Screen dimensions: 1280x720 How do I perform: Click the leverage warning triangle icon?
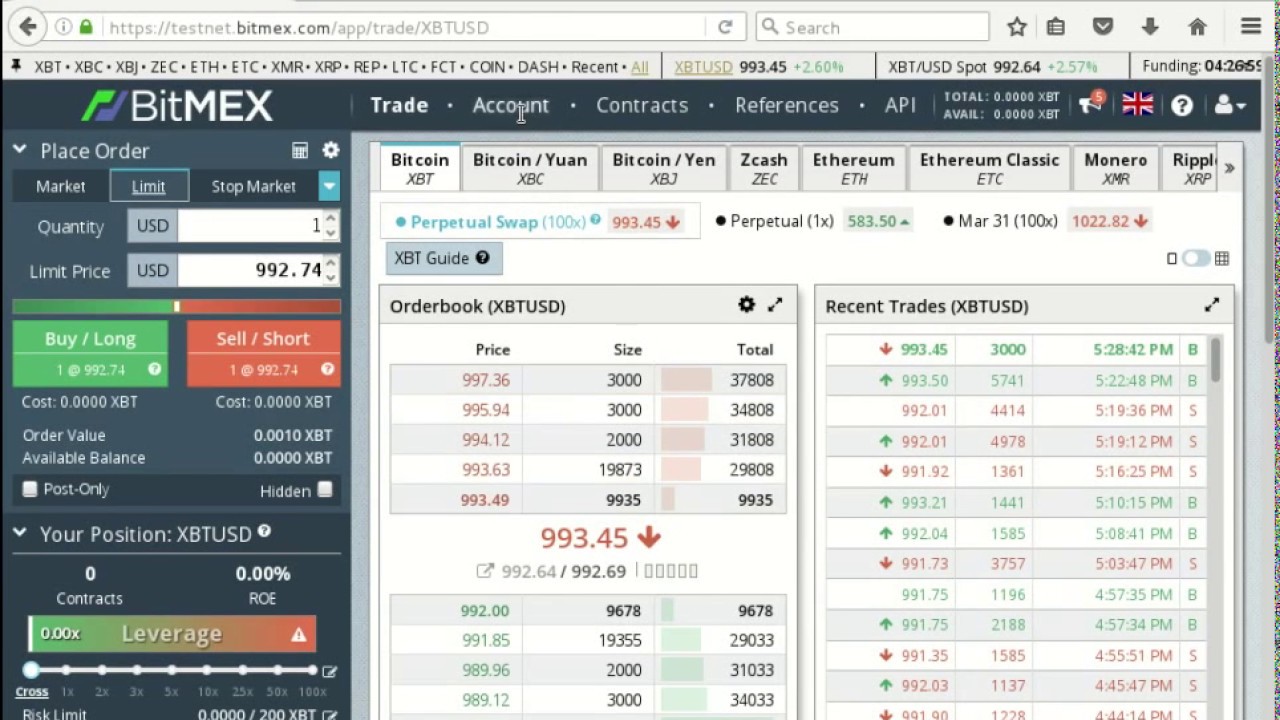coord(298,634)
